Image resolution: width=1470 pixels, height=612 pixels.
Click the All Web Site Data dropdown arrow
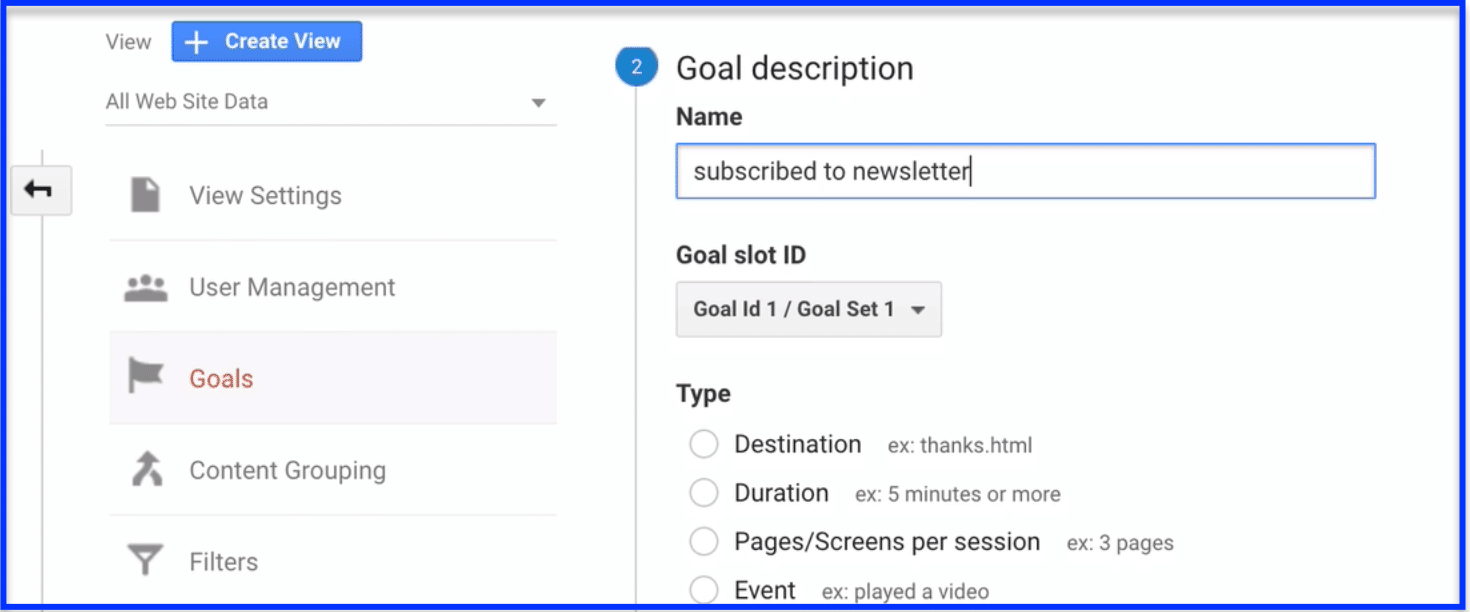pyautogui.click(x=538, y=103)
